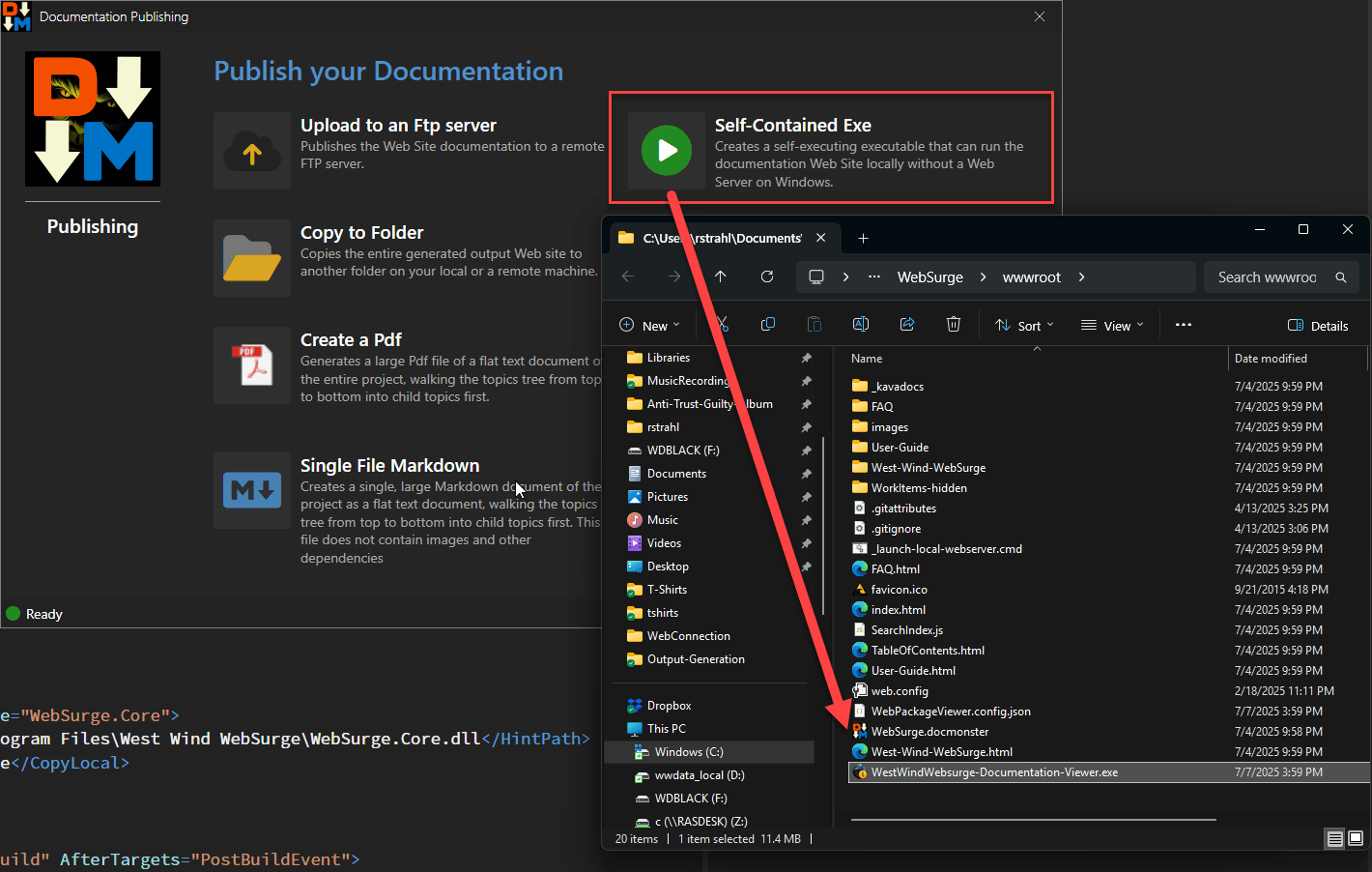
Task: Toggle the Details pane button
Action: 1318,326
